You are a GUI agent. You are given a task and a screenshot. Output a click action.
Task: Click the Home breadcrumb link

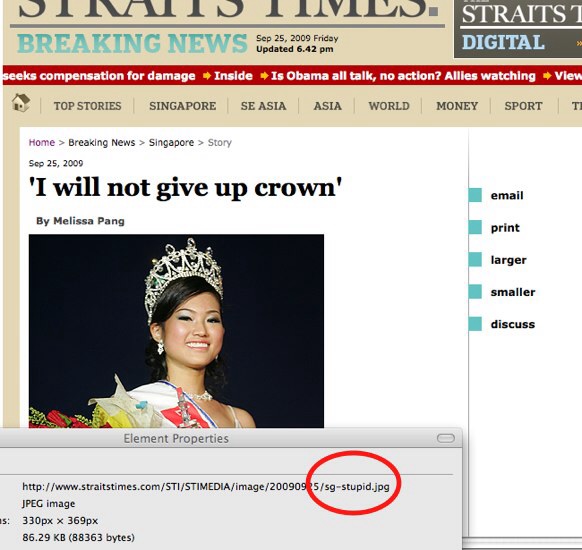click(x=42, y=143)
